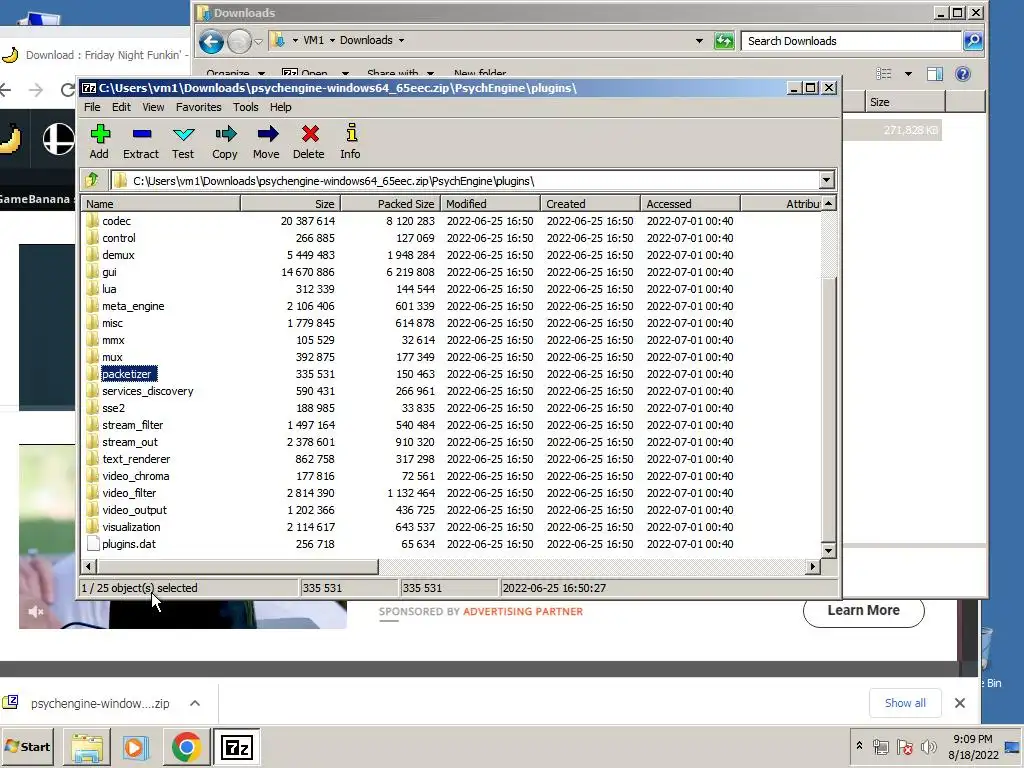Screen dimensions: 1024x768
Task: Open the Help menu
Action: point(280,107)
